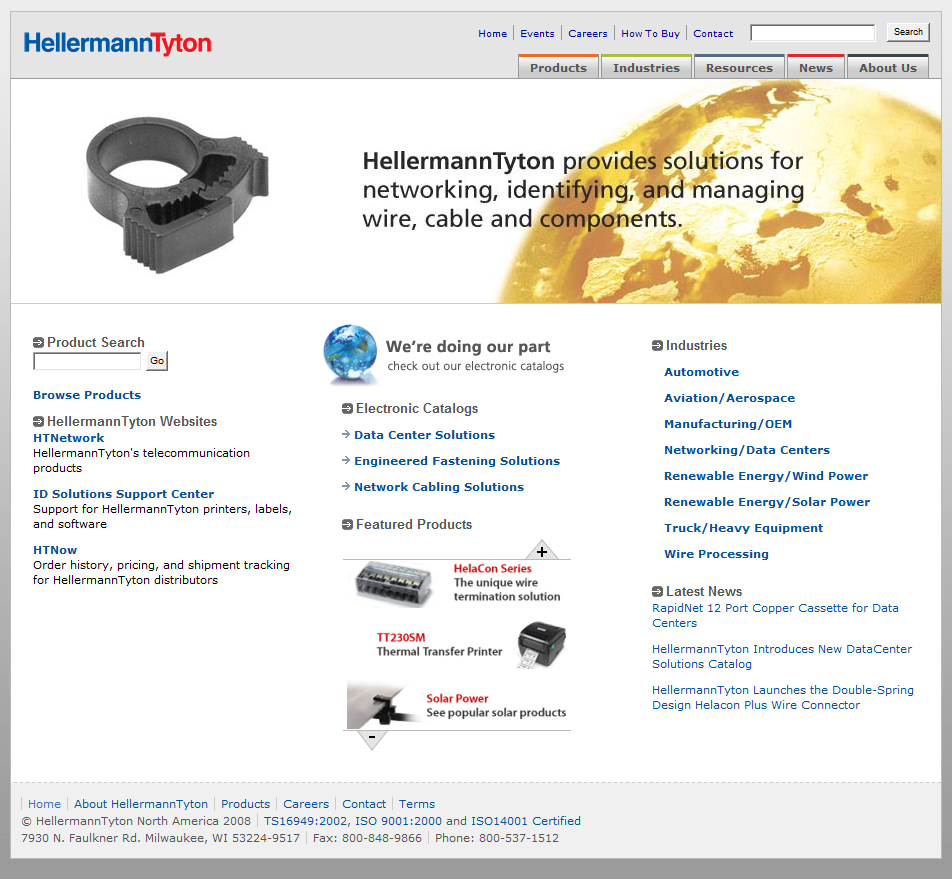Open the Resources tab
Screen dimensions: 952x879
point(739,67)
